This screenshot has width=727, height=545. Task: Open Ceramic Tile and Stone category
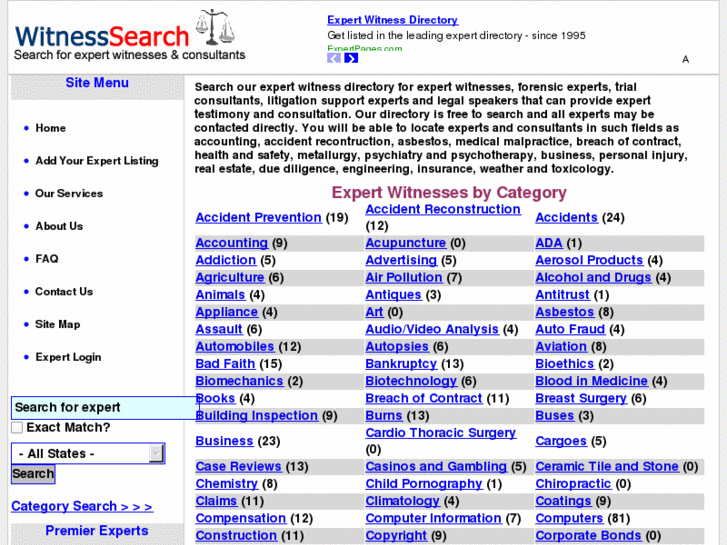[x=607, y=466]
